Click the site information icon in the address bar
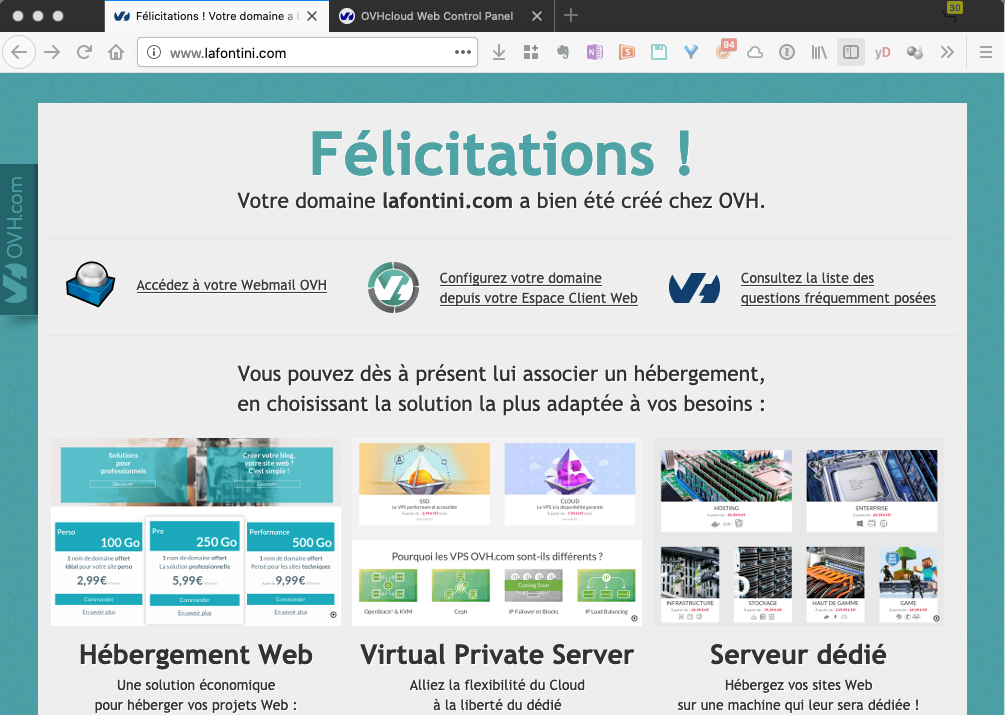Screen dimensions: 1005x715 click(153, 53)
